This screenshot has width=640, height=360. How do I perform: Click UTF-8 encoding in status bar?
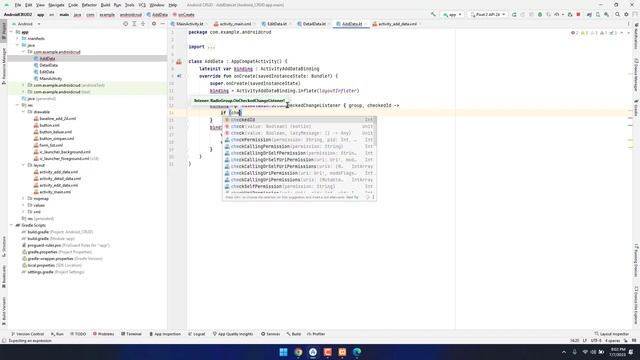pos(596,340)
